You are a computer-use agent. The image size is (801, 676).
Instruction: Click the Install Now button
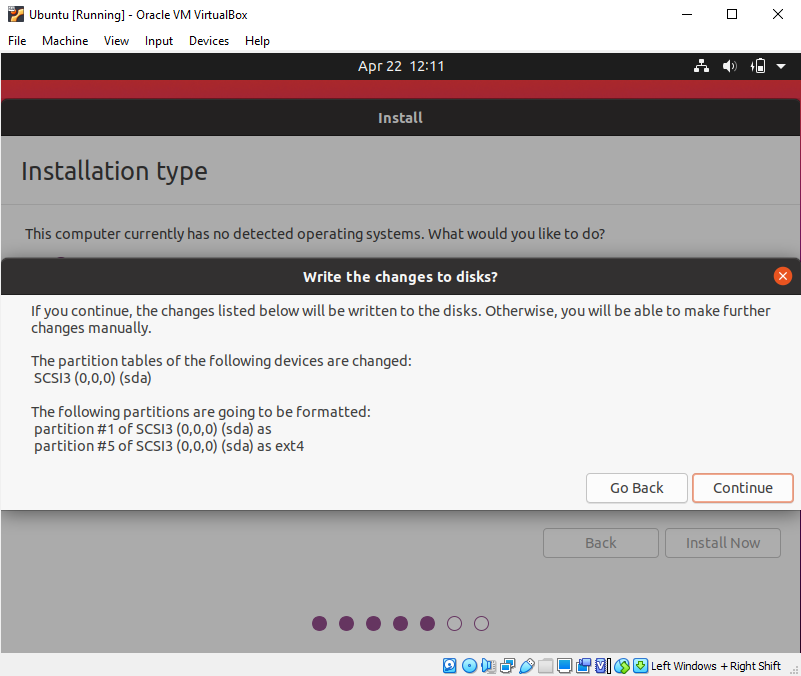point(723,543)
